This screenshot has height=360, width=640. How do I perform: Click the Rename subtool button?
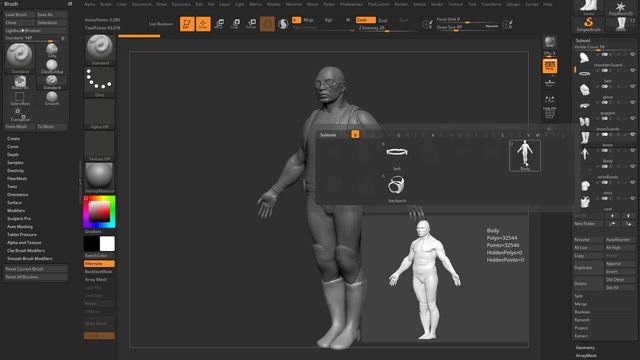(x=588, y=240)
